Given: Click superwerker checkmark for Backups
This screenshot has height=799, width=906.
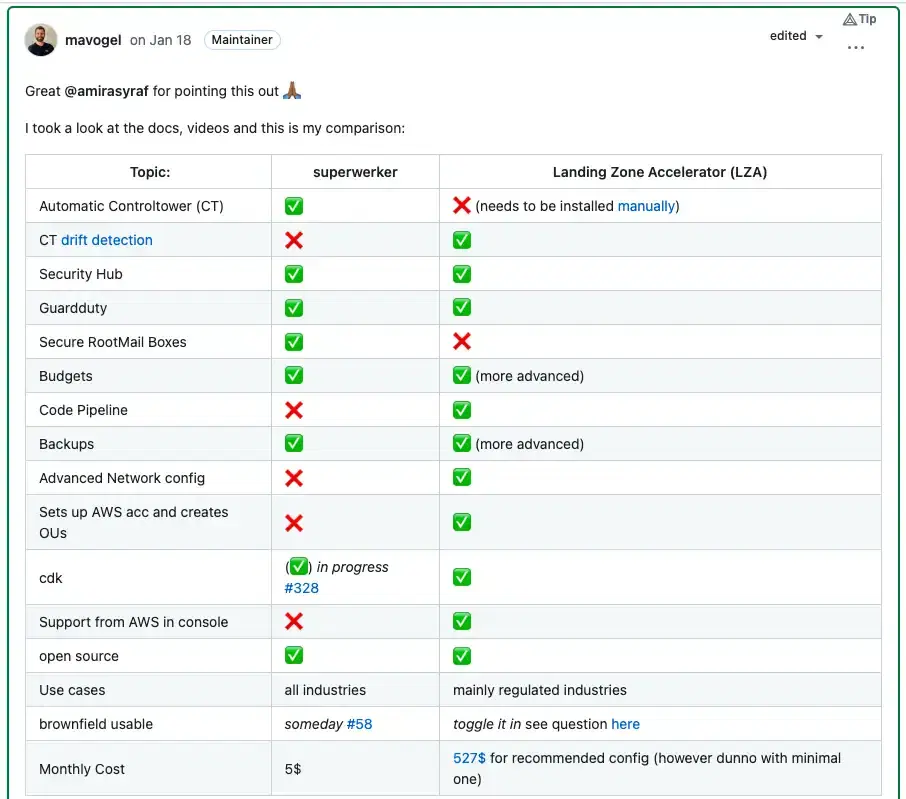Looking at the screenshot, I should click(294, 443).
